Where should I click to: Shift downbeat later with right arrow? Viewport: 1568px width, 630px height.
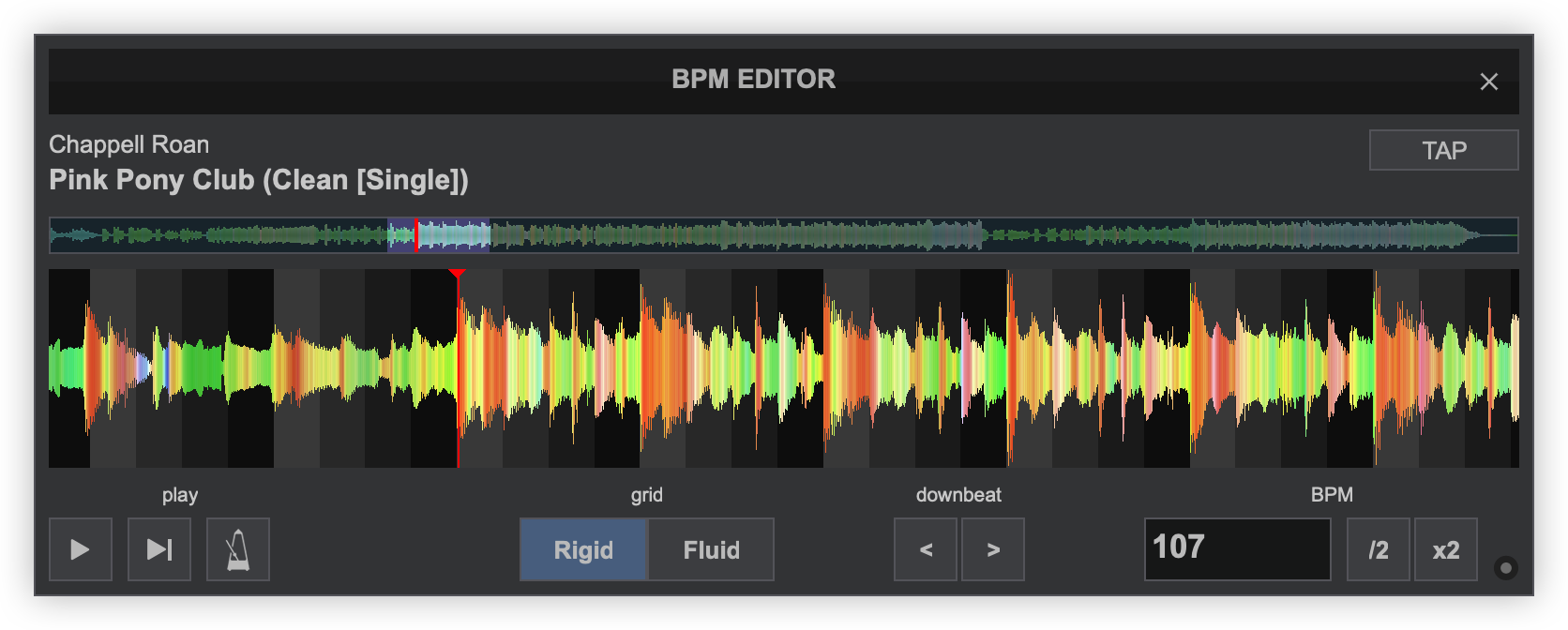[993, 549]
